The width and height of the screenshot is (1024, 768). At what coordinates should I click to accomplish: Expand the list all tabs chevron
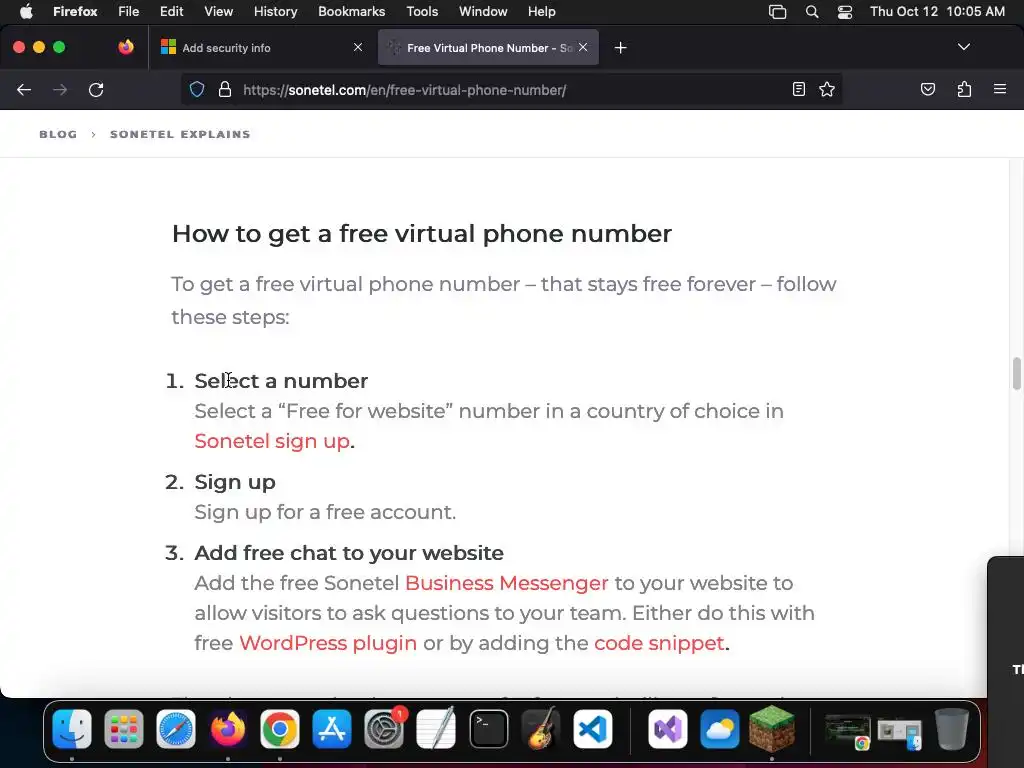tap(963, 47)
